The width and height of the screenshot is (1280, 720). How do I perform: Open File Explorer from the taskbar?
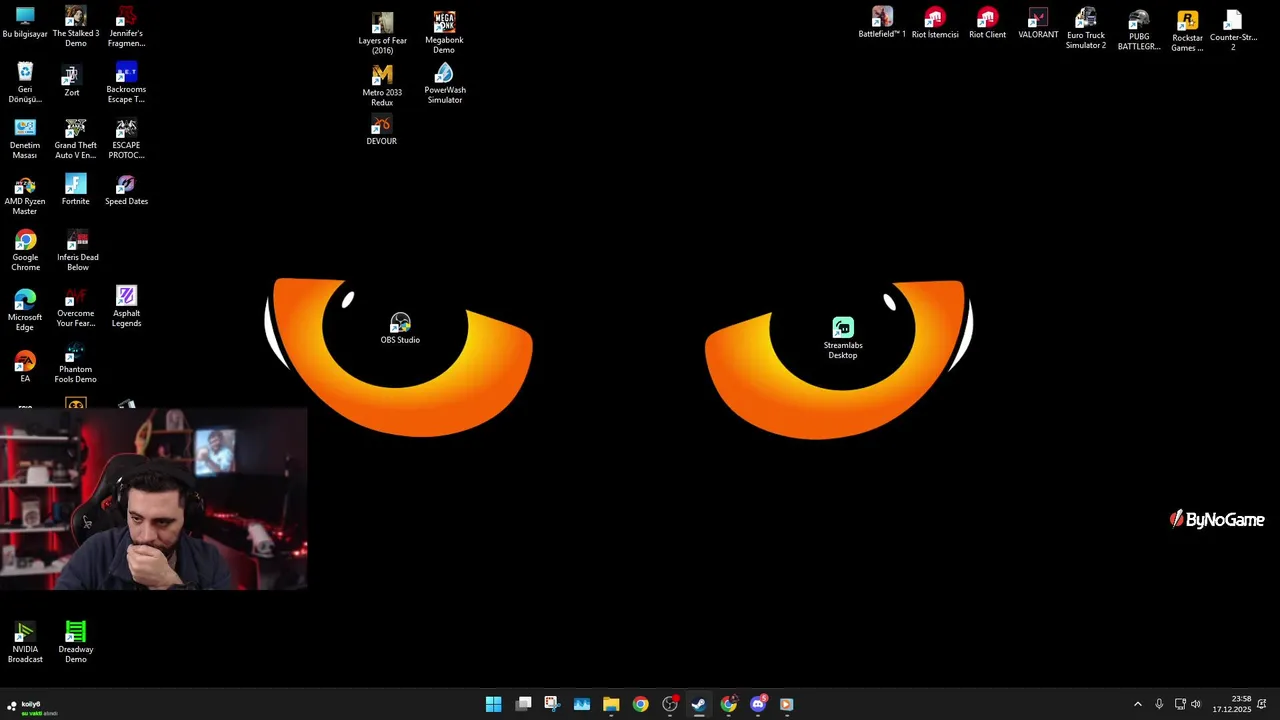coord(611,704)
